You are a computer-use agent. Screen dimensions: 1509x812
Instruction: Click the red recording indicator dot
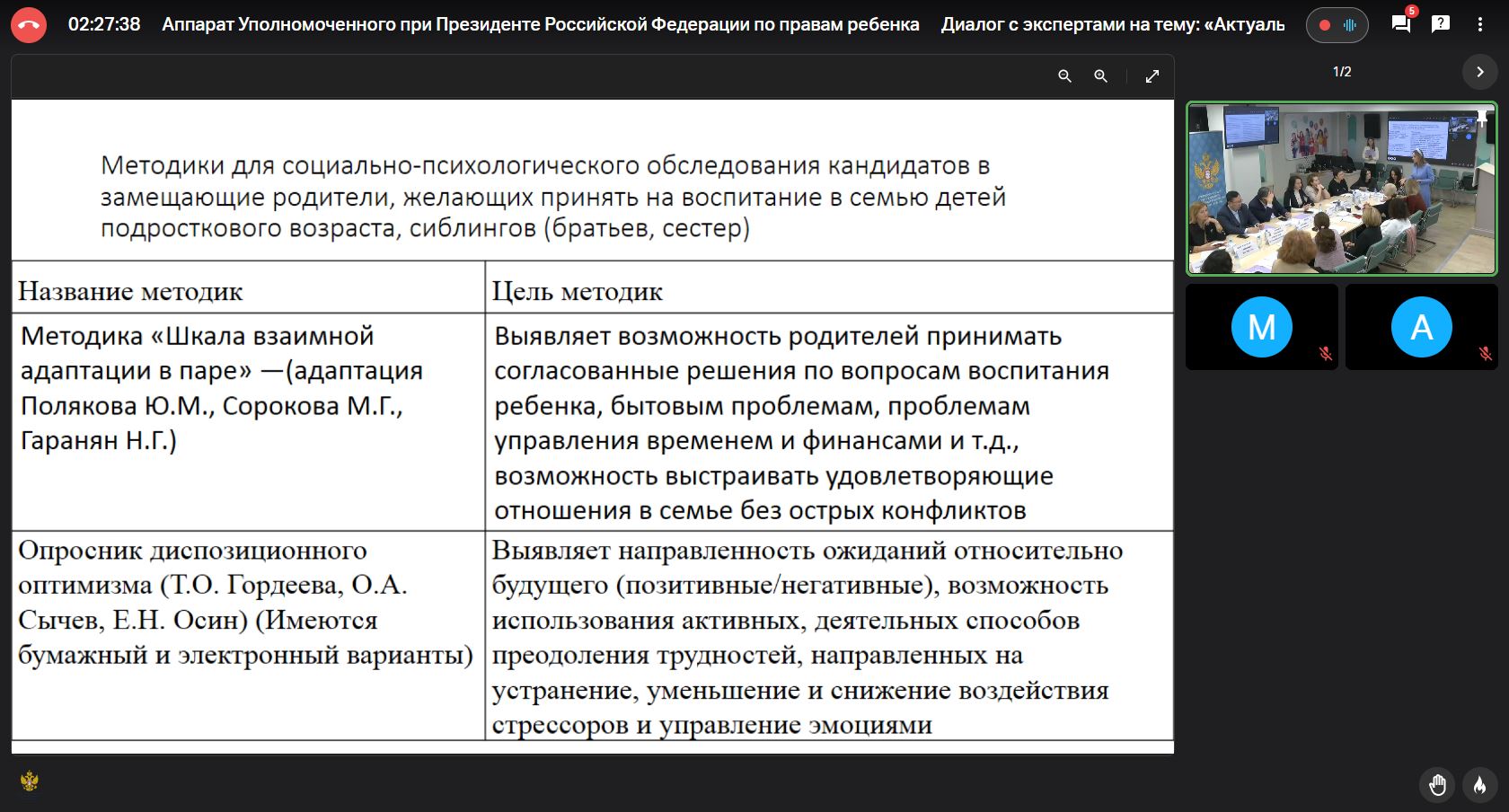click(x=1324, y=25)
